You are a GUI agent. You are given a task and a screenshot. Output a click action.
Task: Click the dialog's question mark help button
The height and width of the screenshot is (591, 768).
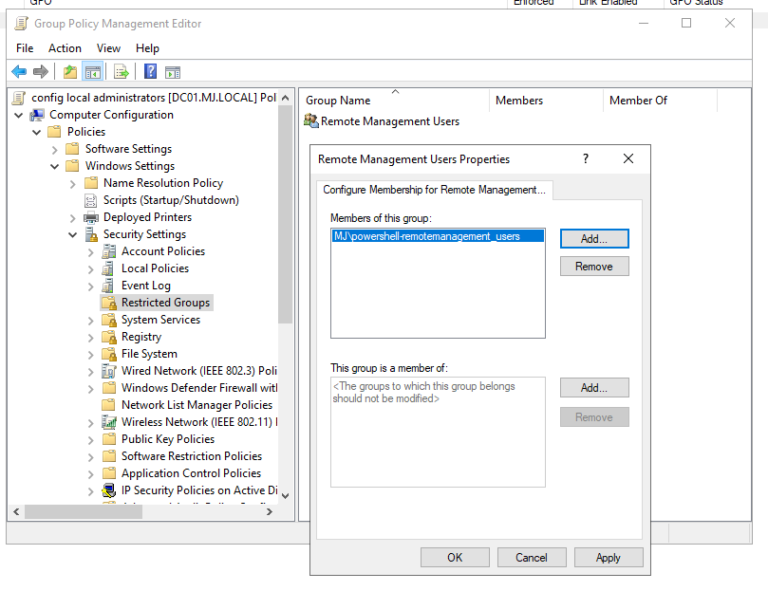[586, 159]
